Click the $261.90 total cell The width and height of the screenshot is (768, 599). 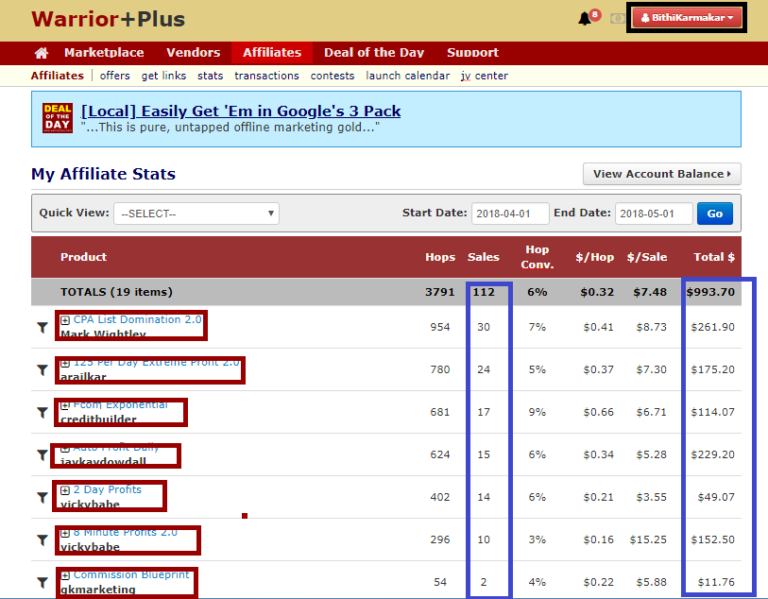pyautogui.click(x=713, y=327)
